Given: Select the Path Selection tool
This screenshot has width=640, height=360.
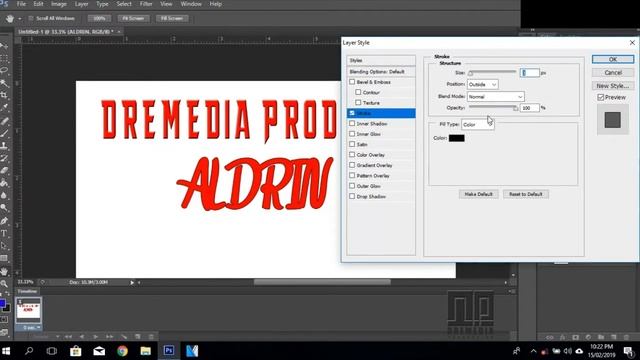Looking at the screenshot, I should coord(4,246).
